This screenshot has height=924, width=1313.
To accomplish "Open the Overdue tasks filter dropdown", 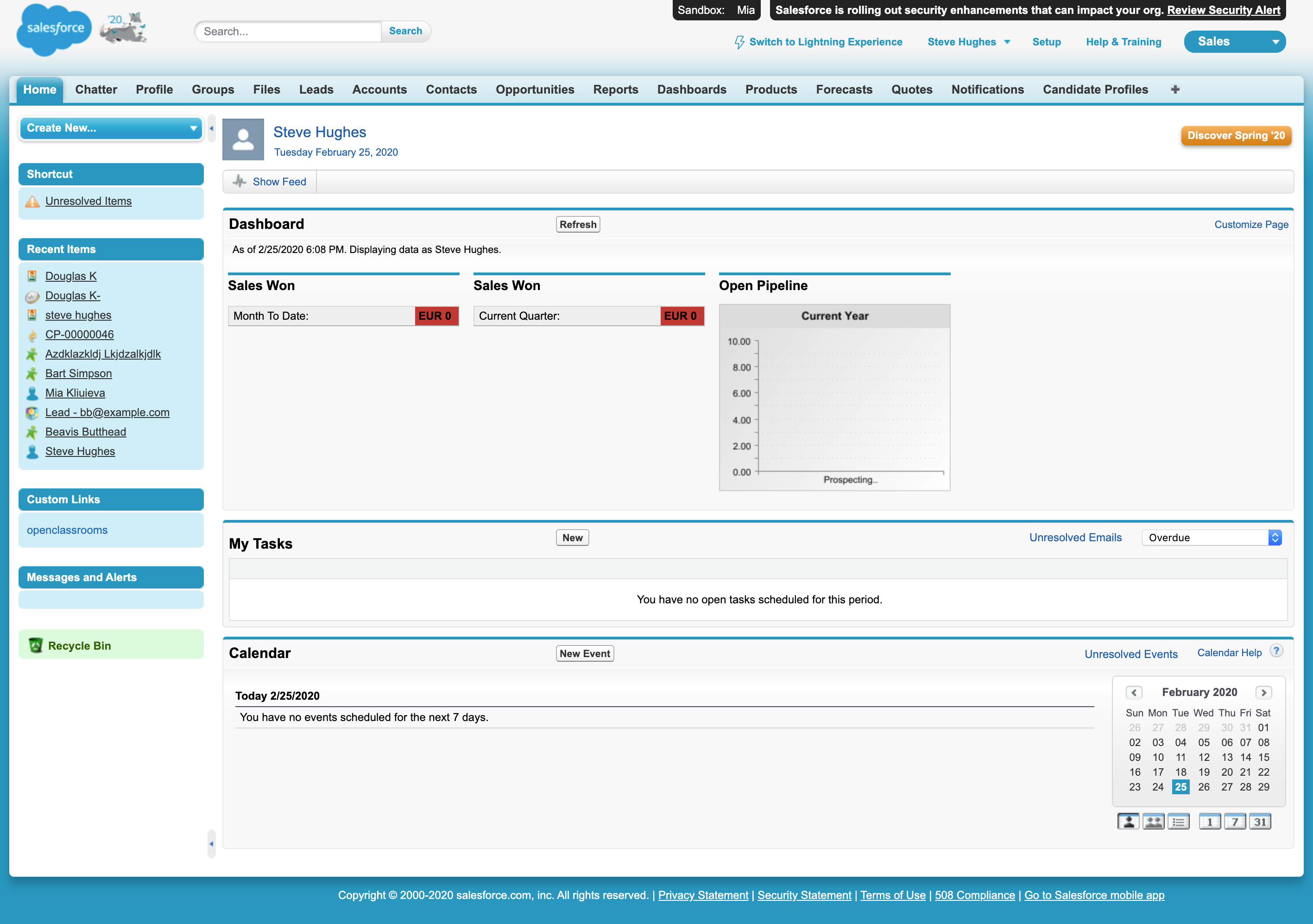I will pyautogui.click(x=1274, y=537).
